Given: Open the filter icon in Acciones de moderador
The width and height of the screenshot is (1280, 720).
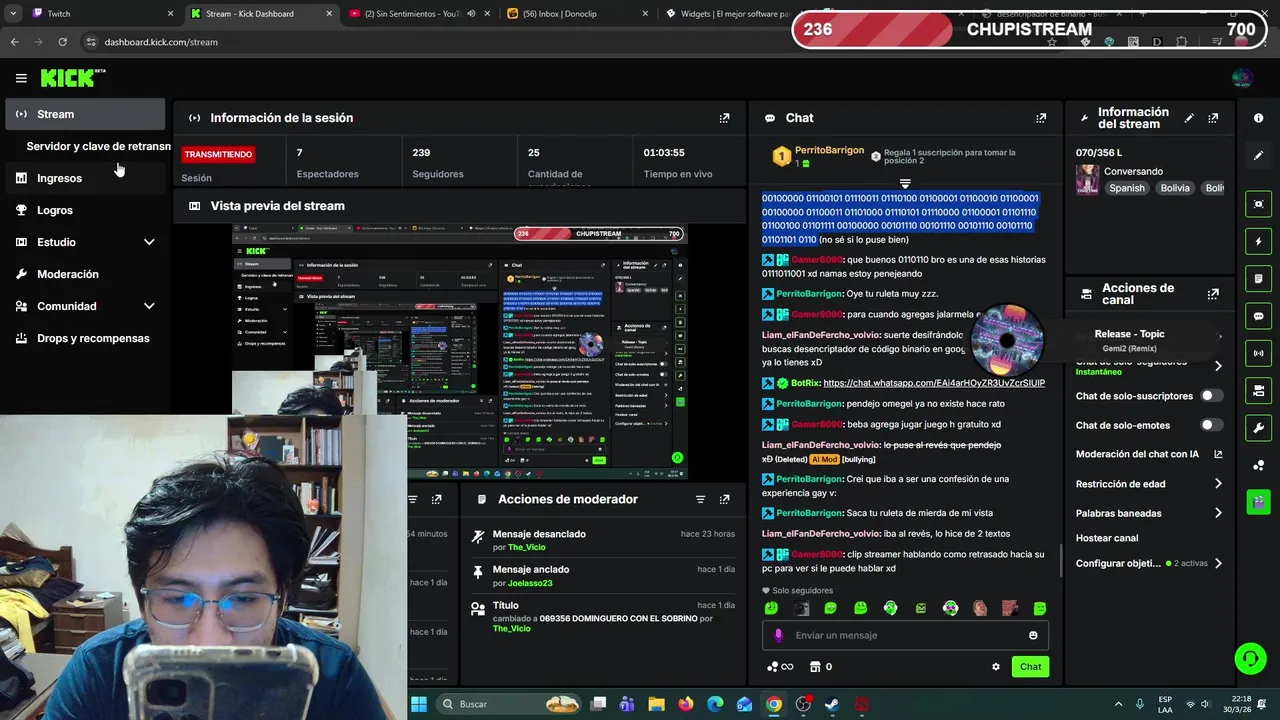Looking at the screenshot, I should click(700, 499).
